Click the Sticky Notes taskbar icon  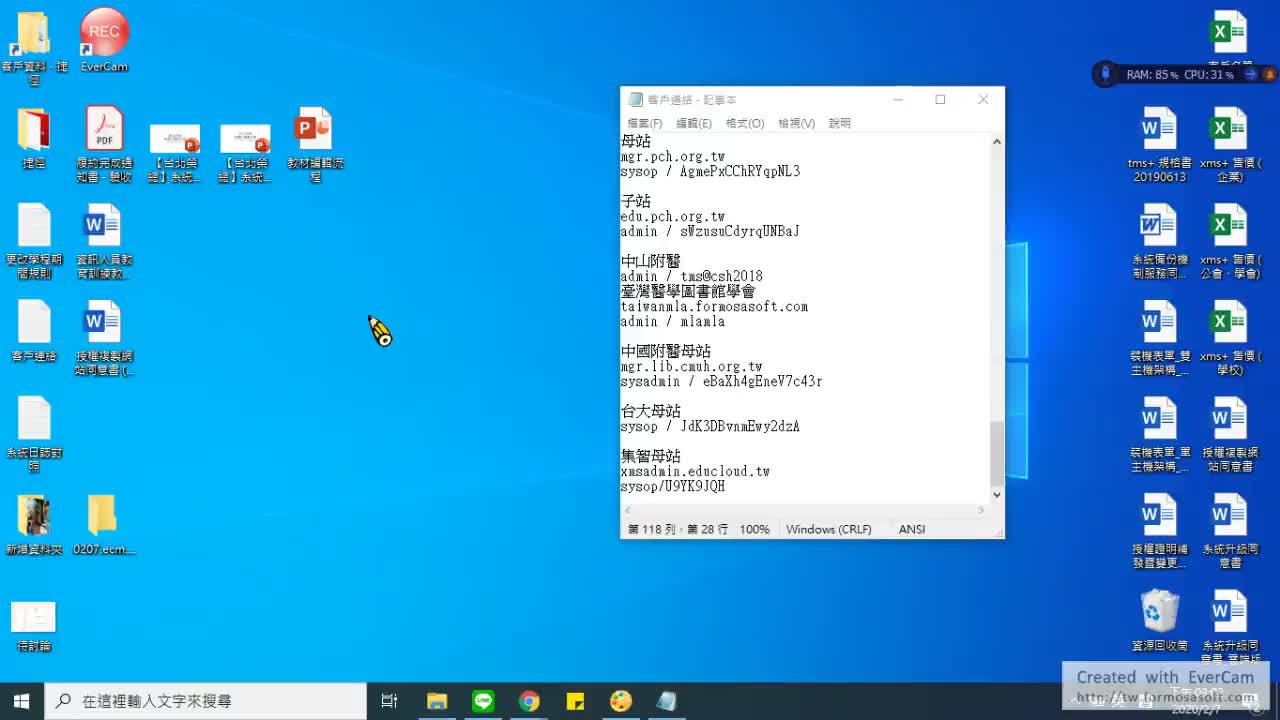point(575,701)
